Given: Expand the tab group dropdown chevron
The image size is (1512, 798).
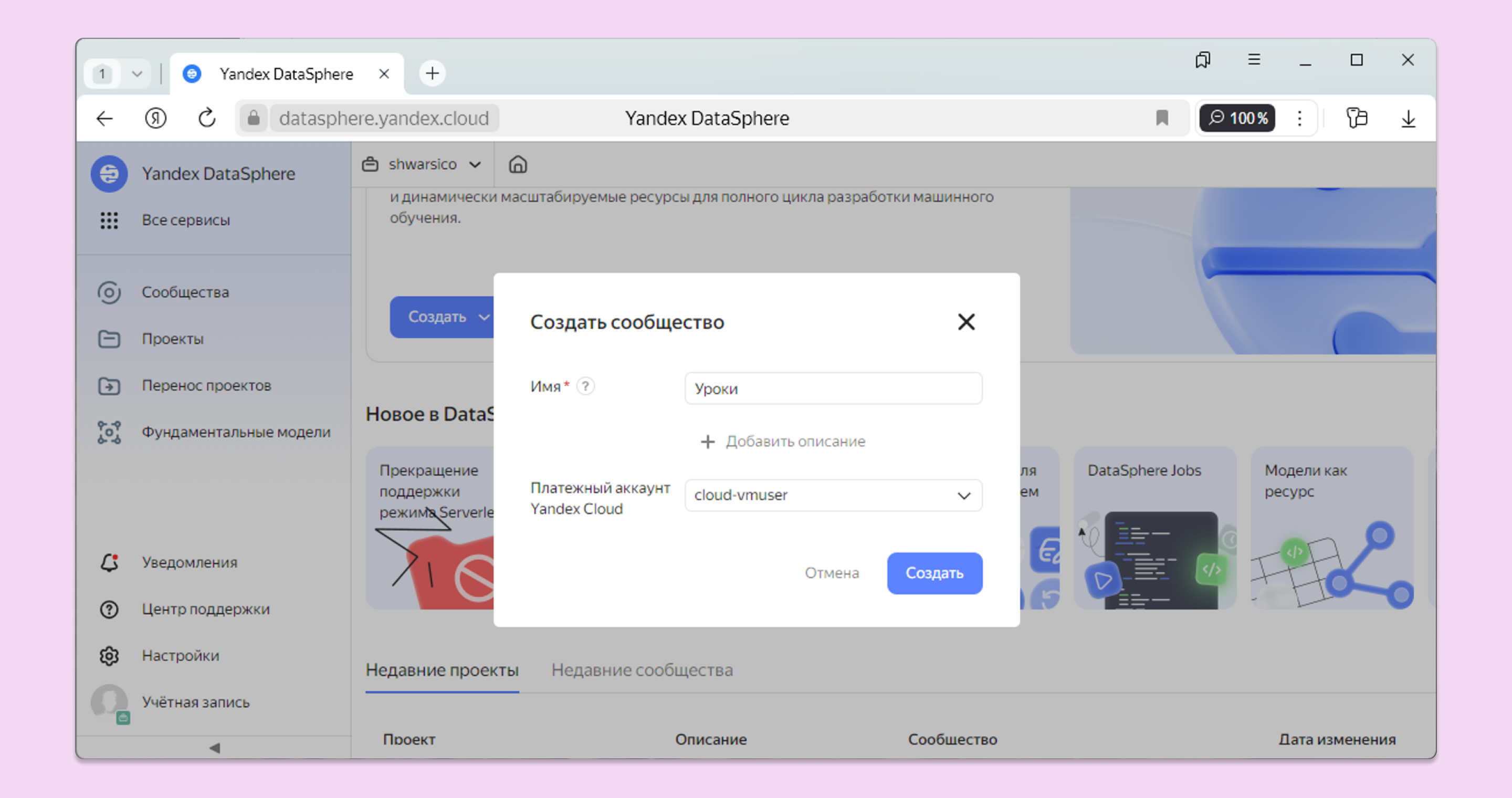Looking at the screenshot, I should (136, 74).
